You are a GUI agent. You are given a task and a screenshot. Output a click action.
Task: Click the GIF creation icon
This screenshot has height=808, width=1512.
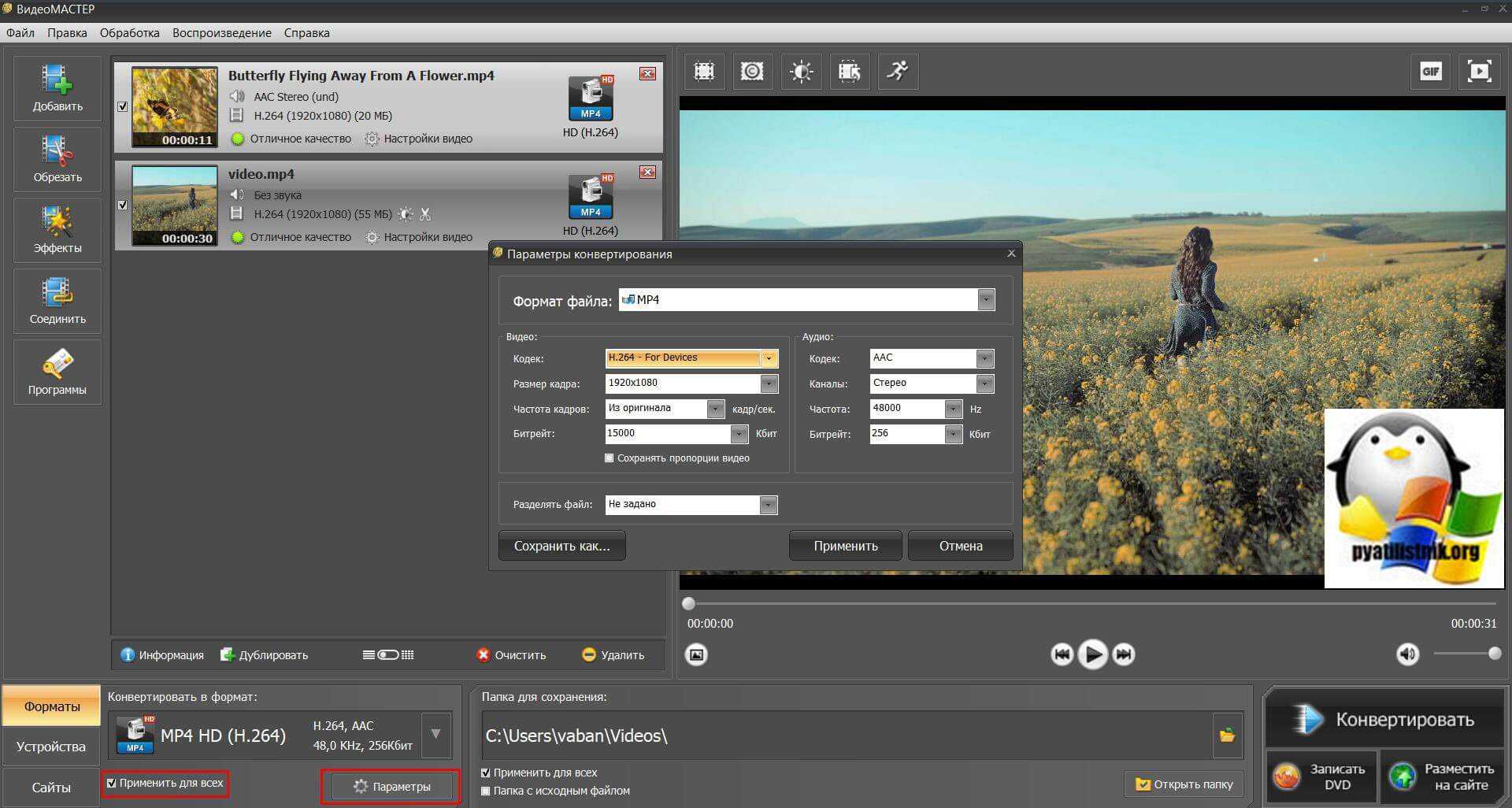pos(1430,72)
